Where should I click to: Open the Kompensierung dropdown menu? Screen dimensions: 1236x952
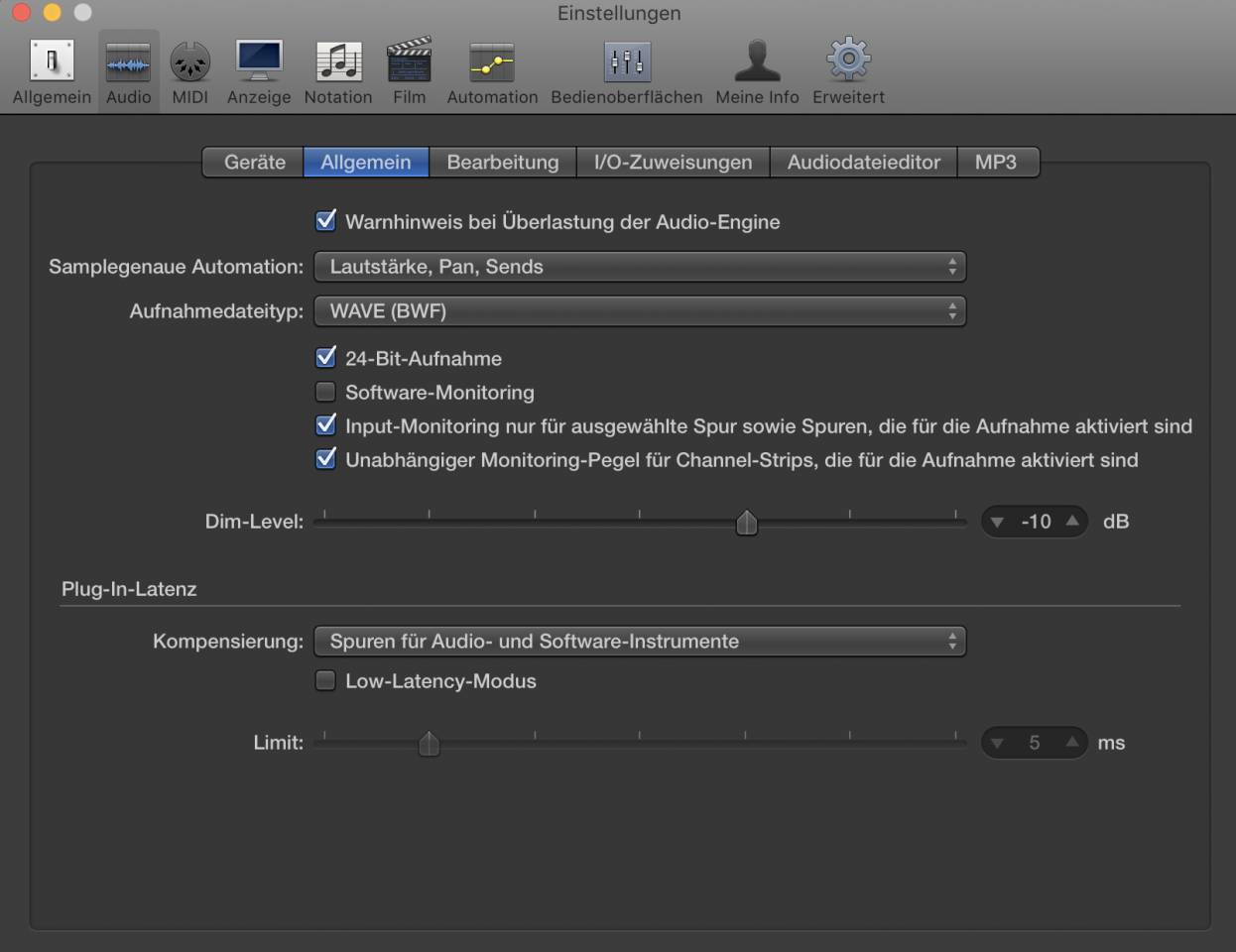[640, 642]
